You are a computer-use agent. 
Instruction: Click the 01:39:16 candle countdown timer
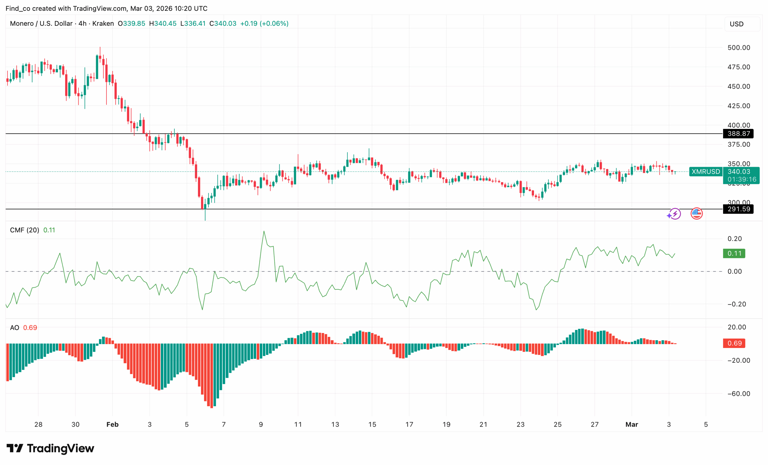(x=742, y=180)
